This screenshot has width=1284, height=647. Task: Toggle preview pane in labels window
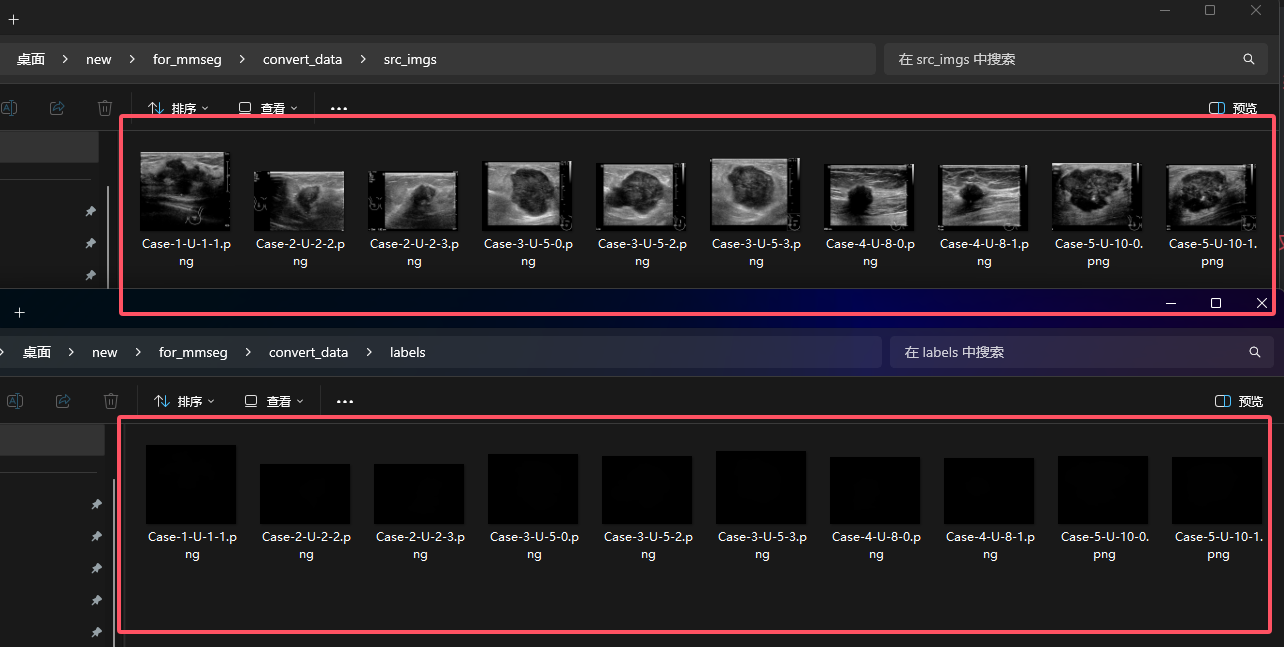pyautogui.click(x=1238, y=401)
